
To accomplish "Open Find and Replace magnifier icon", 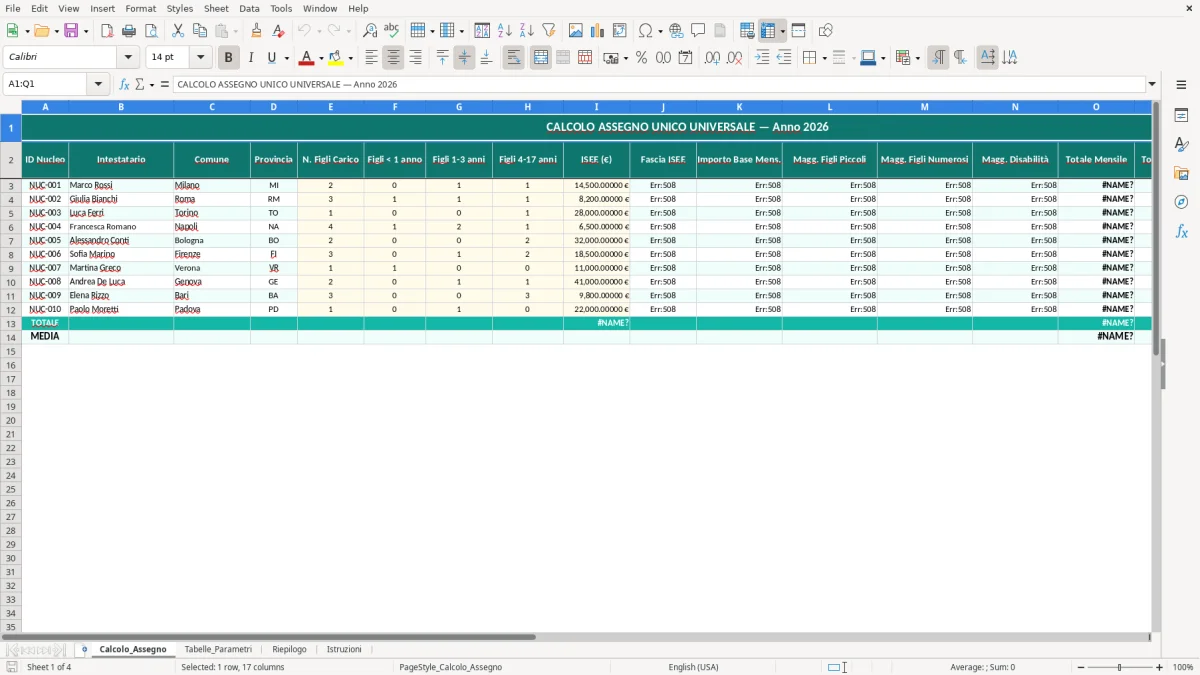I will [x=370, y=31].
